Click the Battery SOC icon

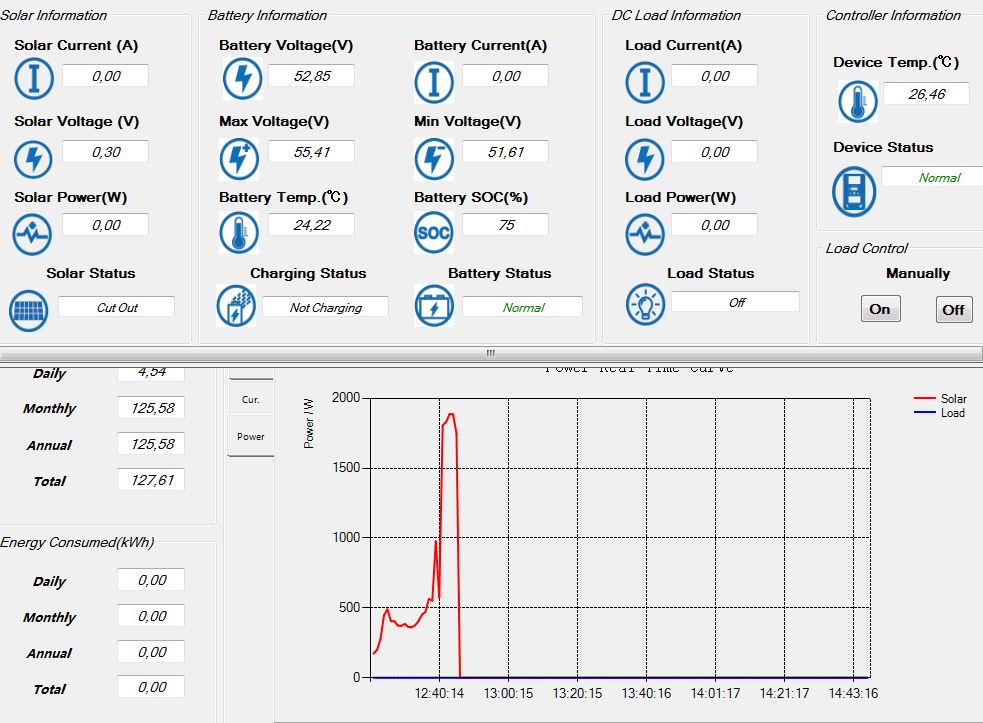point(433,233)
